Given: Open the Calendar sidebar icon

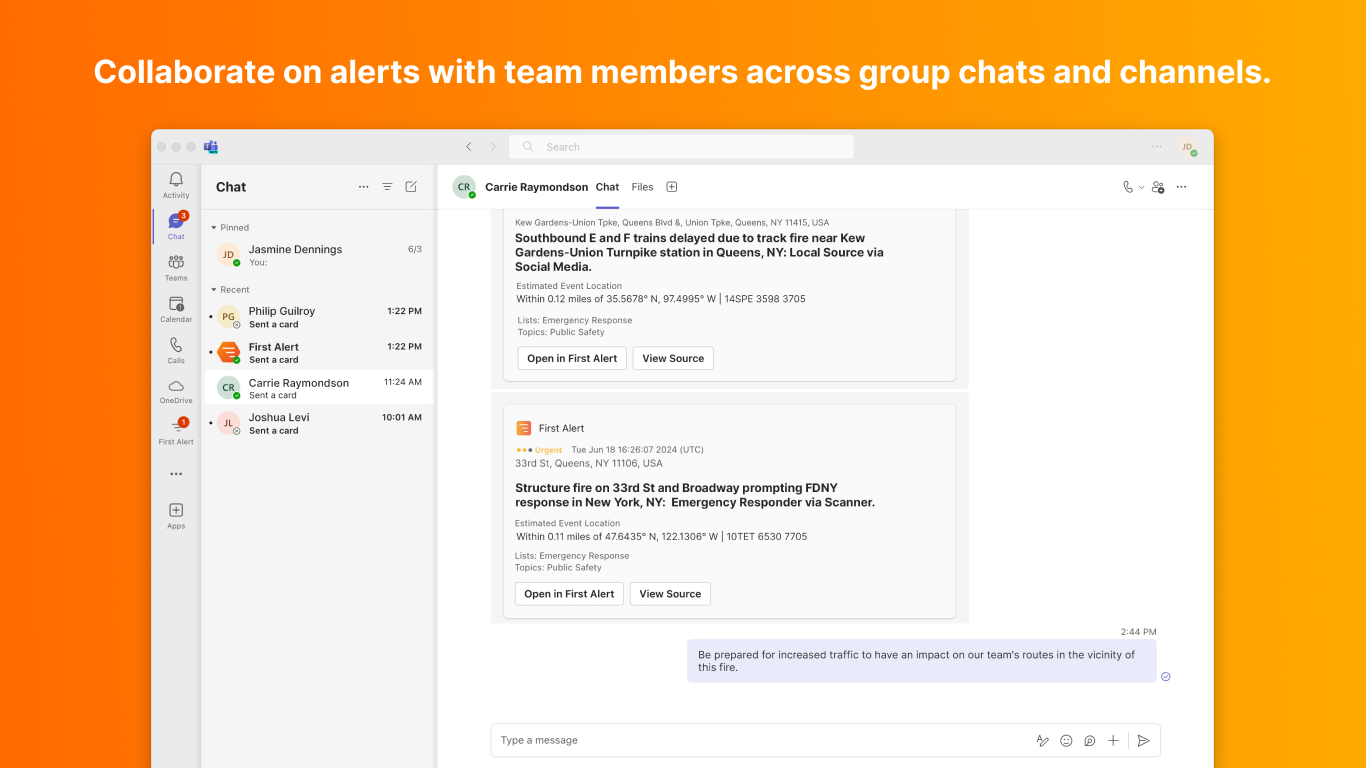Looking at the screenshot, I should point(176,308).
